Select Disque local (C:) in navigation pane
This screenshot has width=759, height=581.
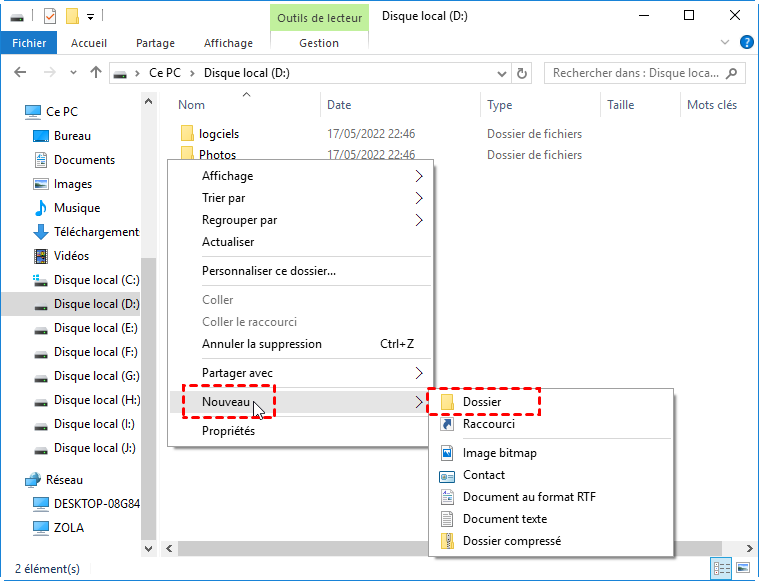point(96,280)
